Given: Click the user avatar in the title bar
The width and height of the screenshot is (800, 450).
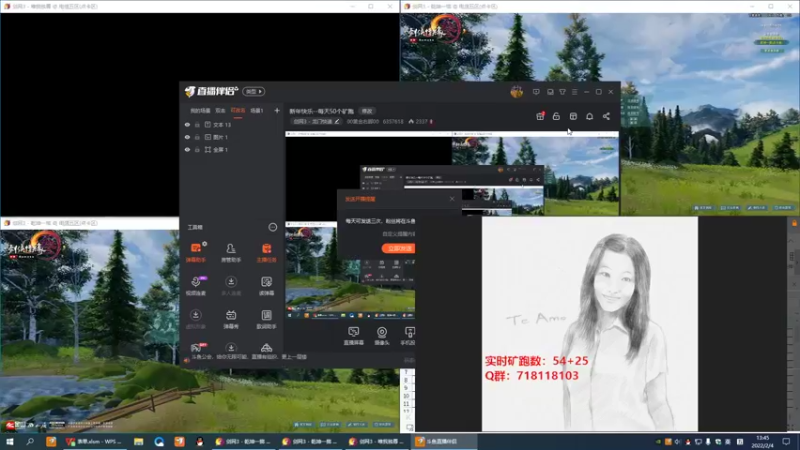Looking at the screenshot, I should click(516, 92).
